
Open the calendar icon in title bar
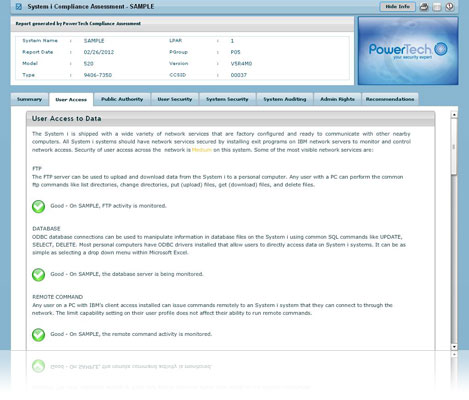pyautogui.click(x=437, y=7)
